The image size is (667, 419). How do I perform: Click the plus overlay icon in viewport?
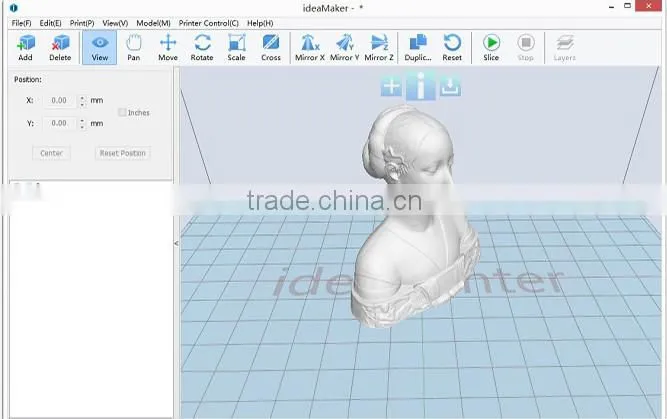(x=391, y=87)
